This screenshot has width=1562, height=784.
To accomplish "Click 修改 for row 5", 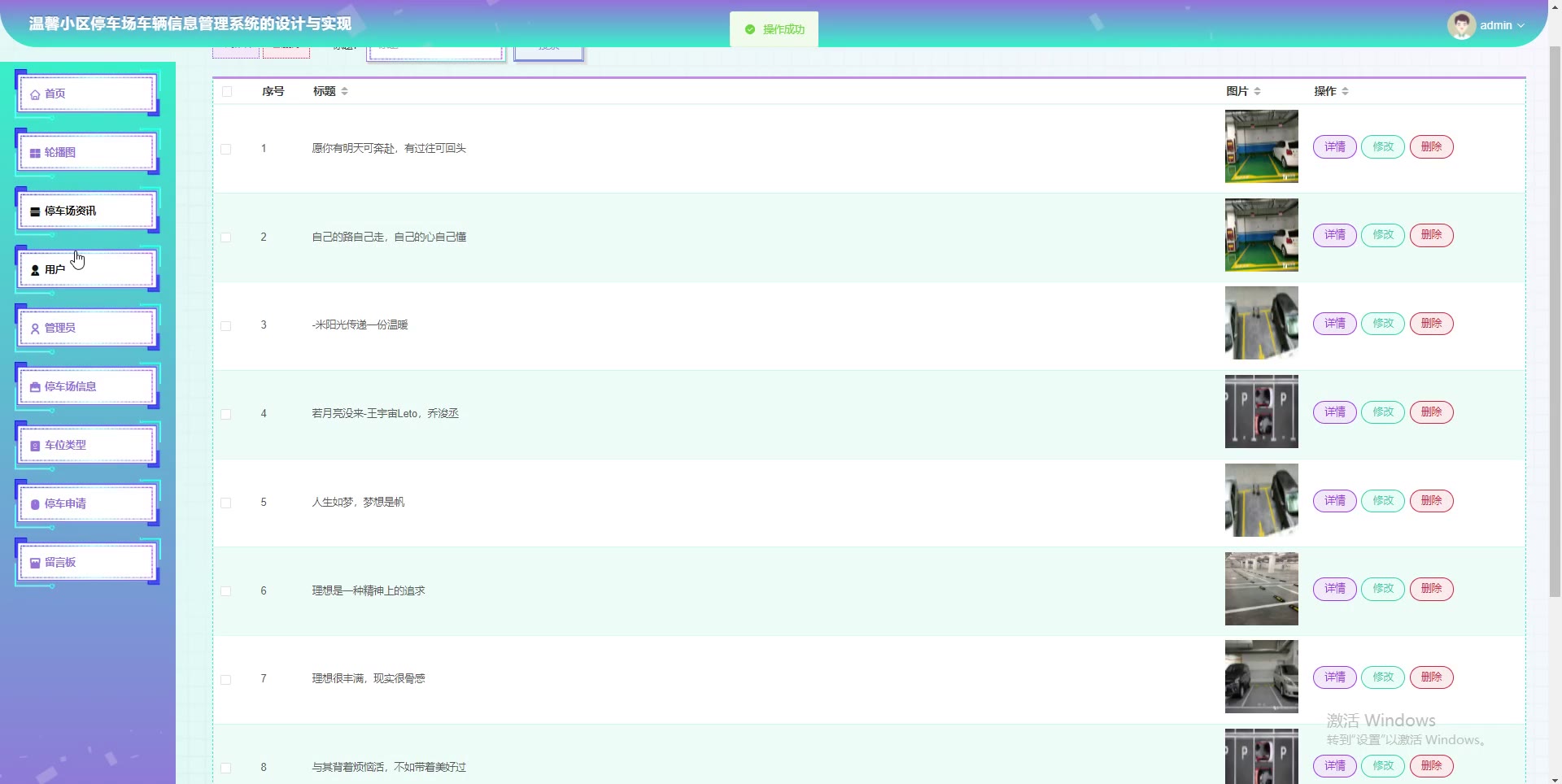I will (x=1383, y=501).
